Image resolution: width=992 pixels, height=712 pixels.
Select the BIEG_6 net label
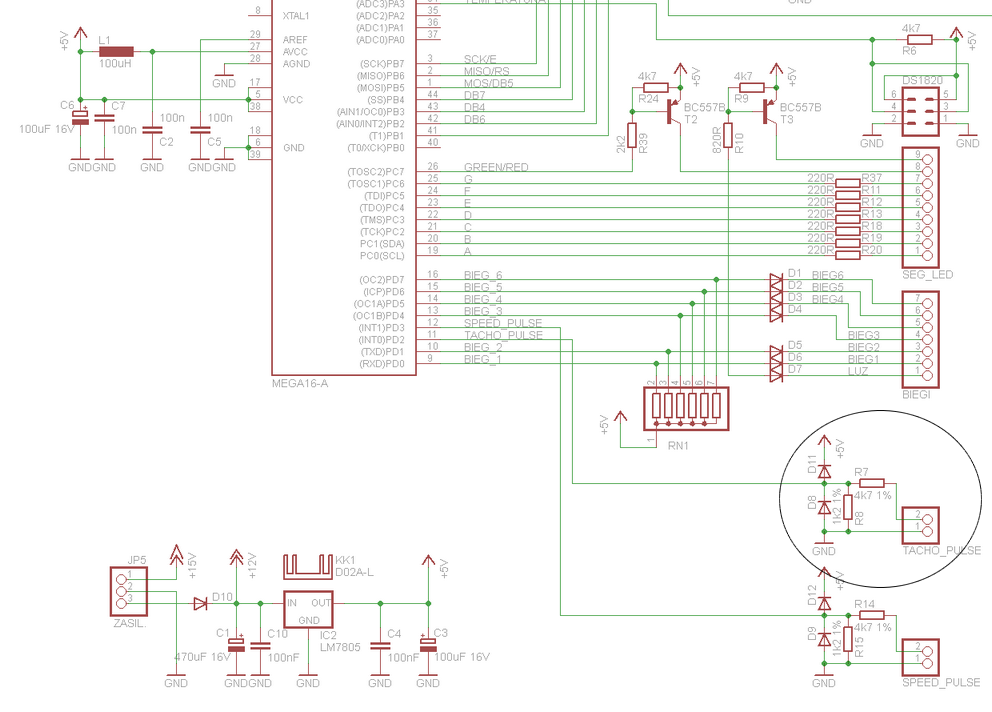pyautogui.click(x=483, y=275)
